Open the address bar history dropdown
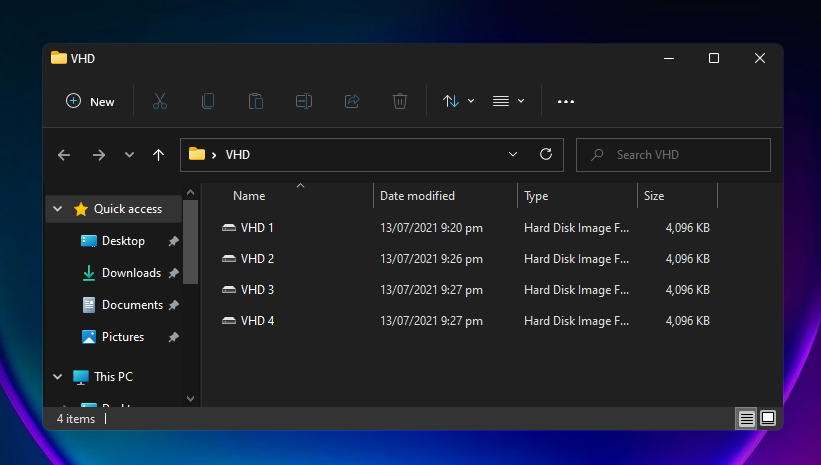Image resolution: width=821 pixels, height=465 pixels. (513, 155)
